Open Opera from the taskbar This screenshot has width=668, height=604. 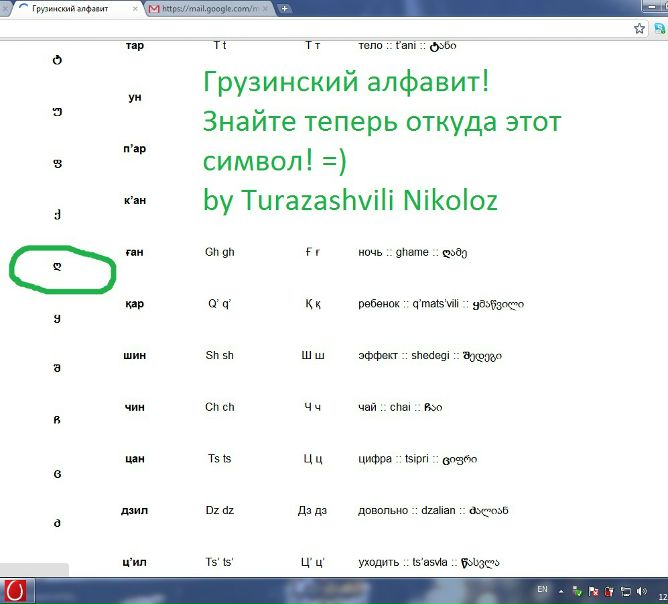[x=16, y=590]
